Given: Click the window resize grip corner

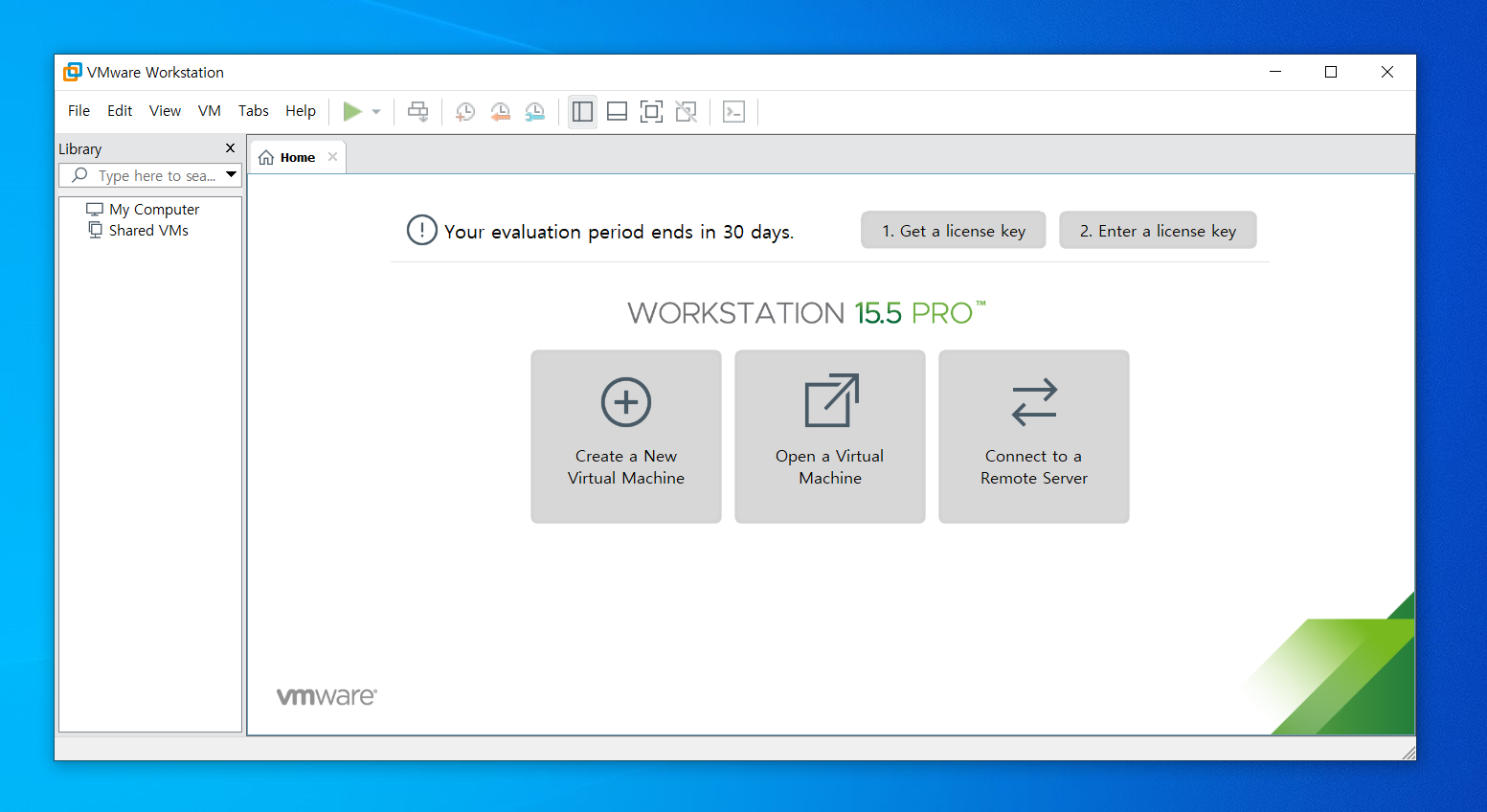Looking at the screenshot, I should point(1408,753).
